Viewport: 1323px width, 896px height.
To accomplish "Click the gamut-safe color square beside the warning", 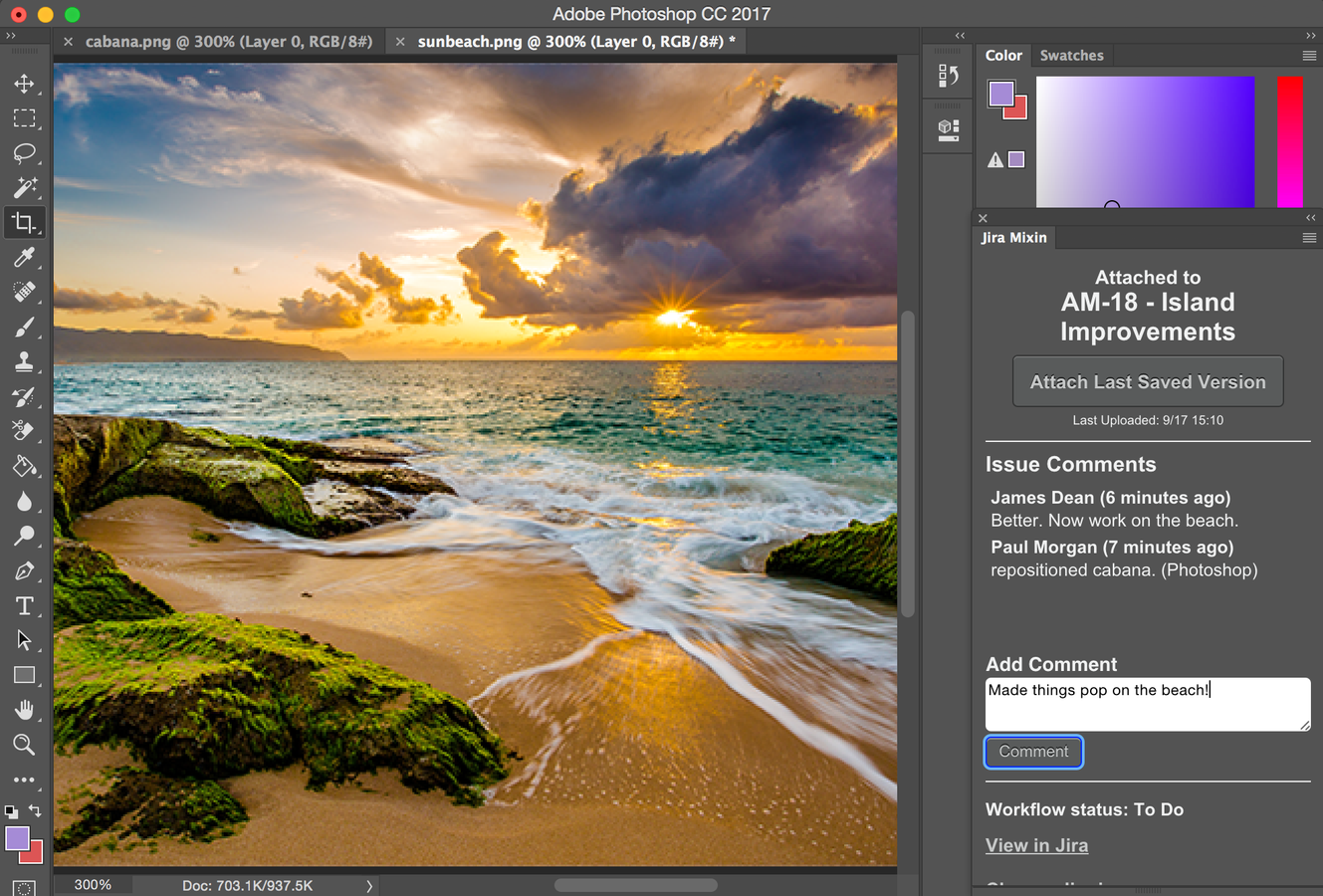I will pos(1016,159).
